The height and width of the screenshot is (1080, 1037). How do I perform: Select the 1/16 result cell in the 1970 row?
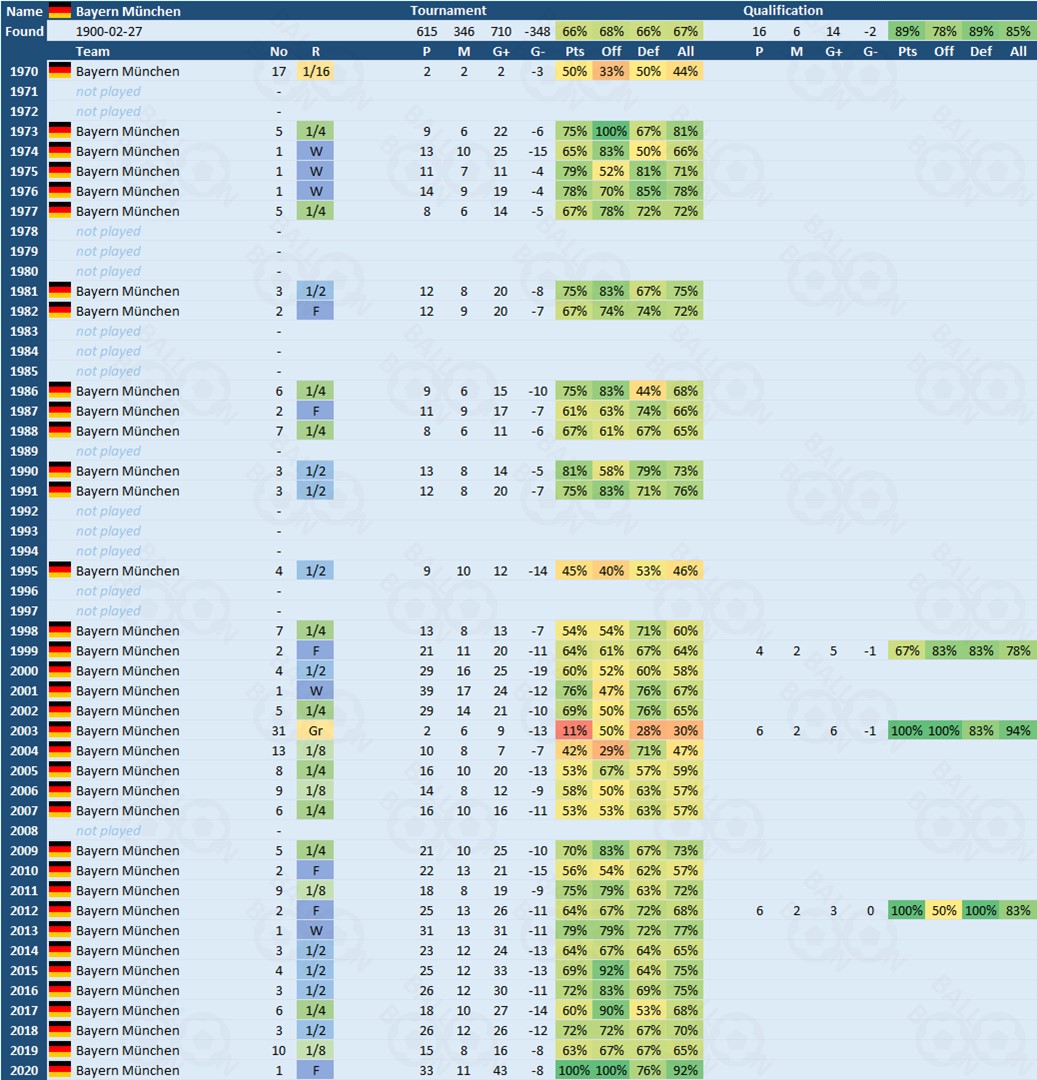pyautogui.click(x=315, y=71)
